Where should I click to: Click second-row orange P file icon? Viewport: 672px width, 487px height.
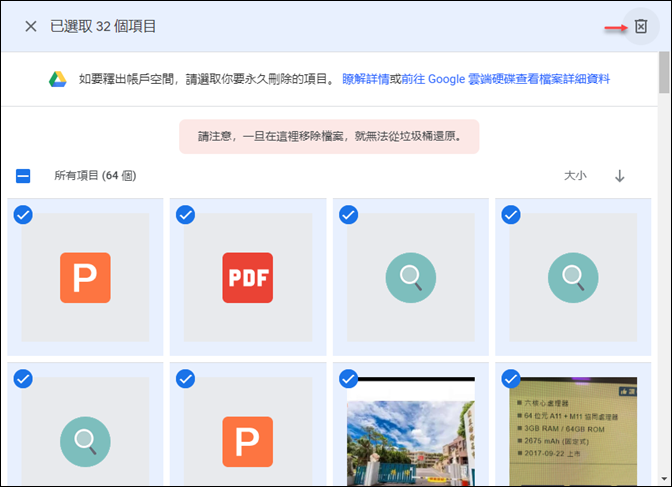coord(248,442)
